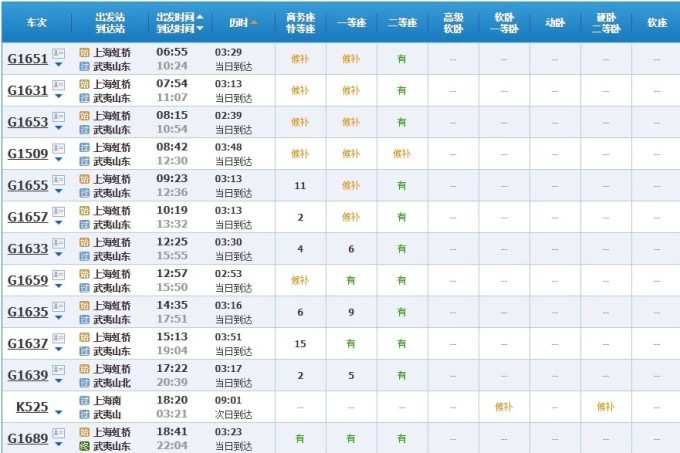This screenshot has height=453, width=680.
Task: Click 有 second class cell for G1651
Action: pyautogui.click(x=402, y=59)
